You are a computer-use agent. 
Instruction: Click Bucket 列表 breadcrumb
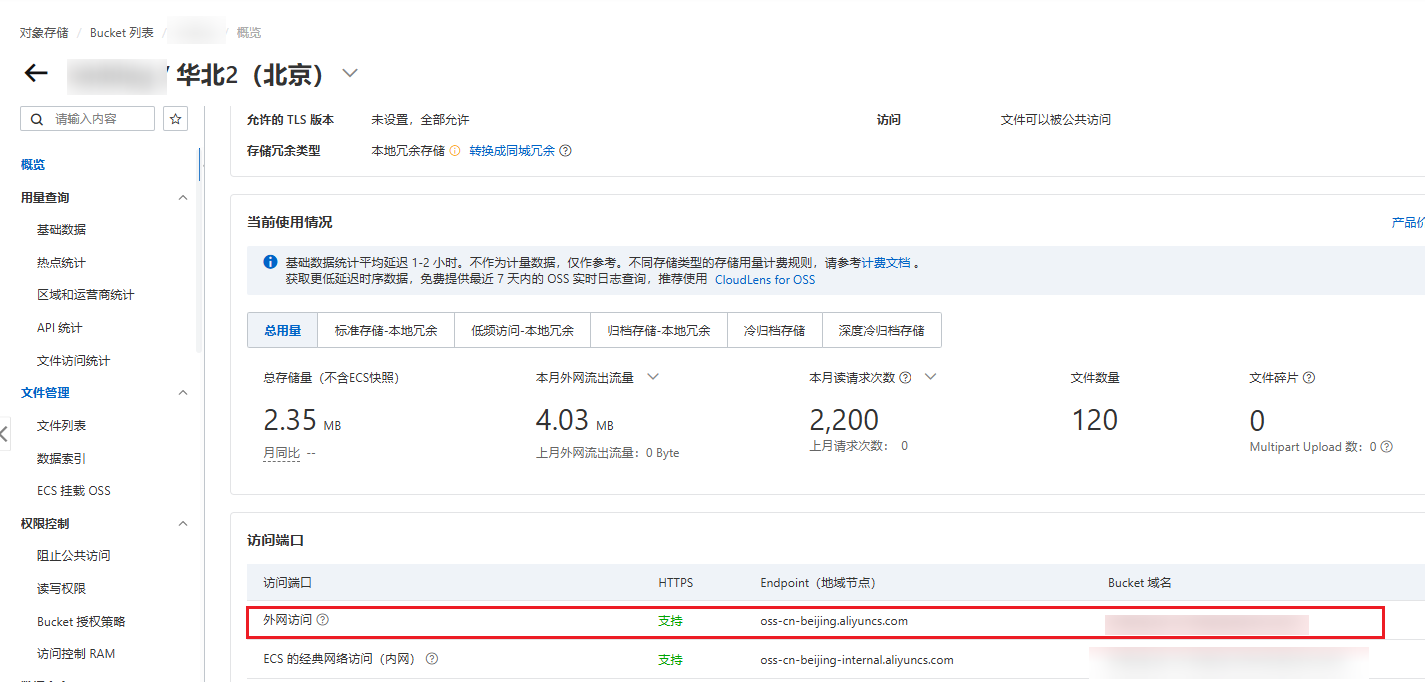[x=122, y=33]
